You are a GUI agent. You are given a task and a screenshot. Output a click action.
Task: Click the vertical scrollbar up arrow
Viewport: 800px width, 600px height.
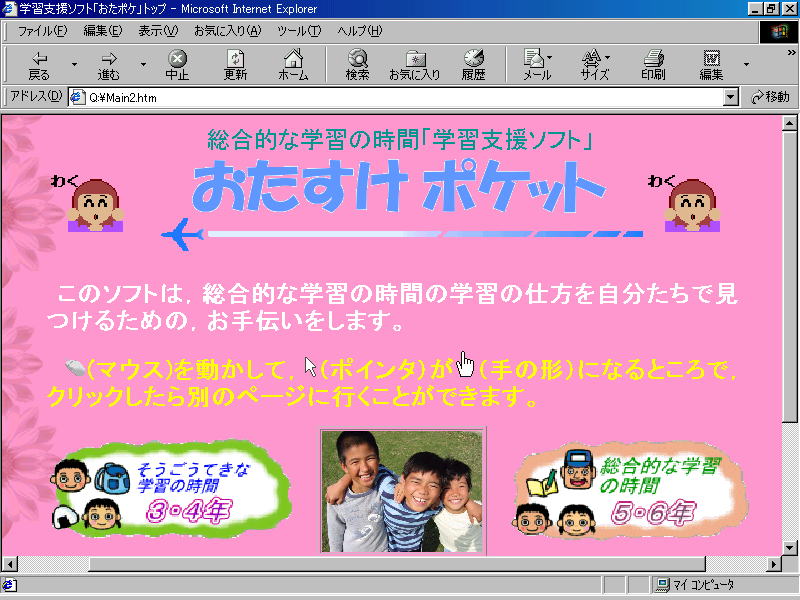click(790, 122)
